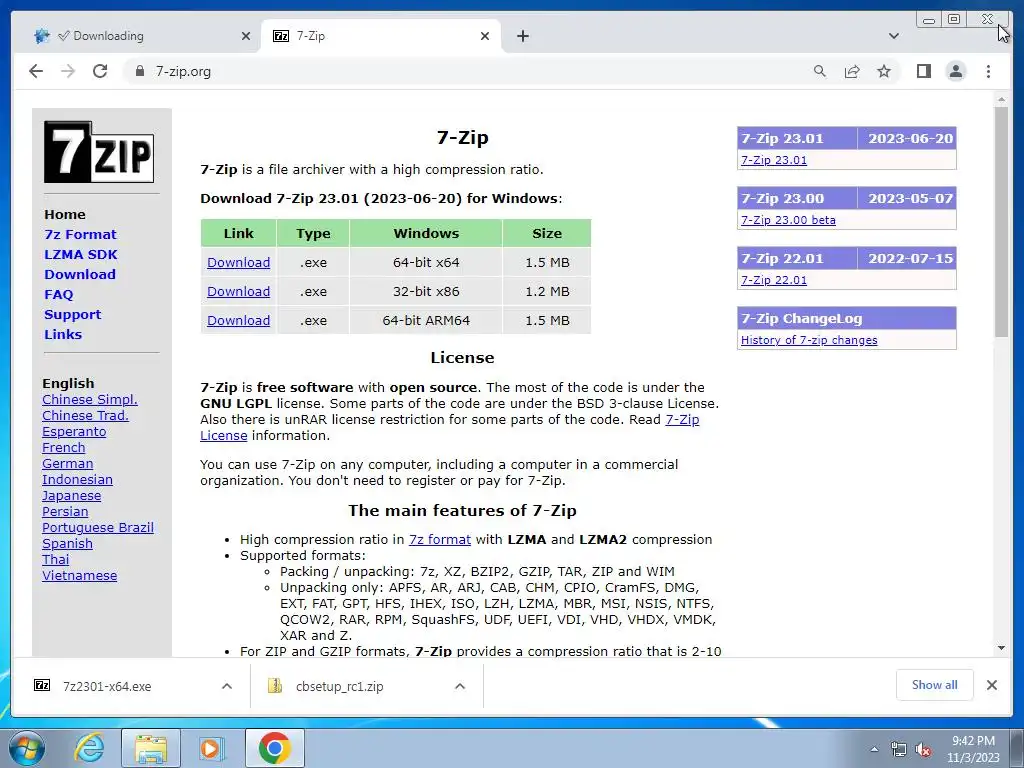The image size is (1024, 768).
Task: Open a new tab with the plus button
Action: (522, 36)
